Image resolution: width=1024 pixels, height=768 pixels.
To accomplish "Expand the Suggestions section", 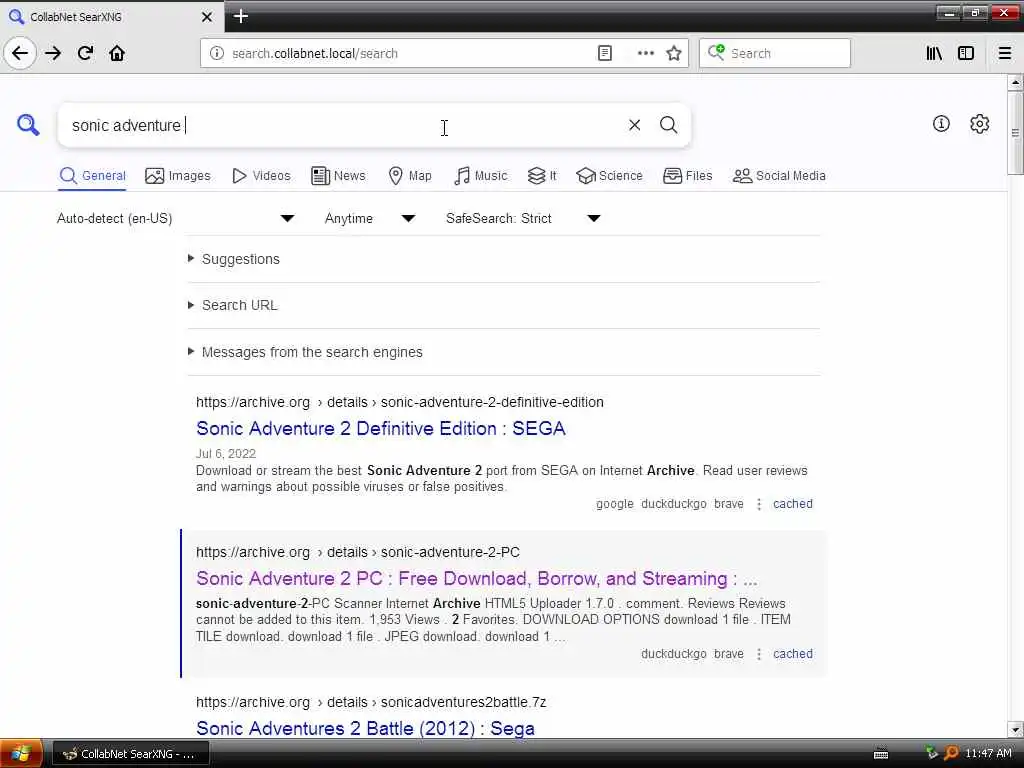I will click(241, 259).
